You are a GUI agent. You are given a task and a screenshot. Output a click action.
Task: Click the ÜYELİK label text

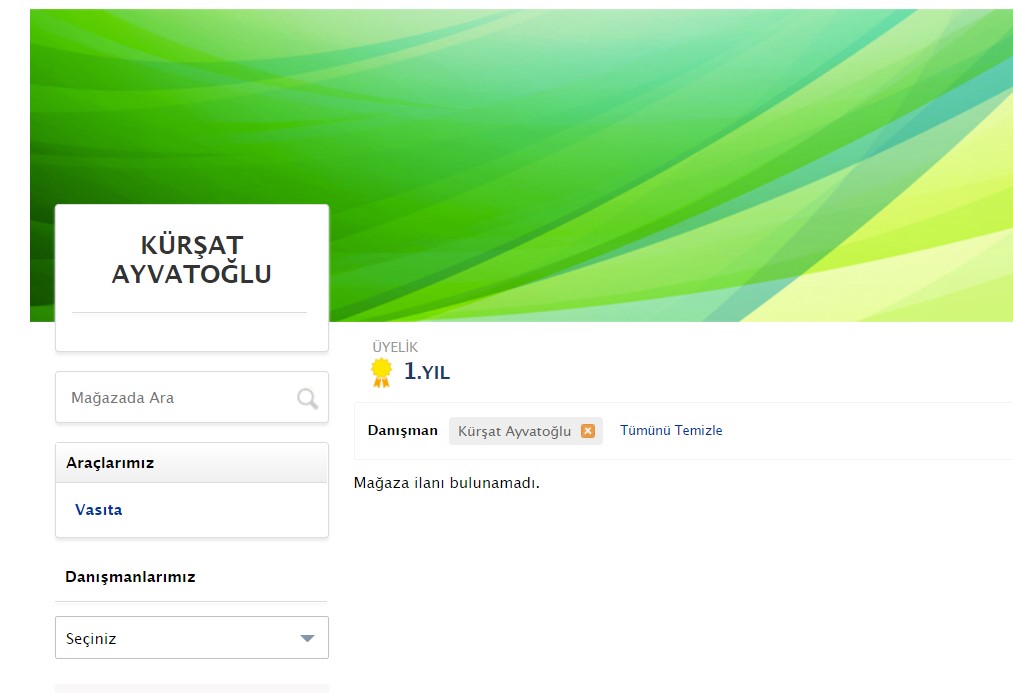click(x=394, y=347)
